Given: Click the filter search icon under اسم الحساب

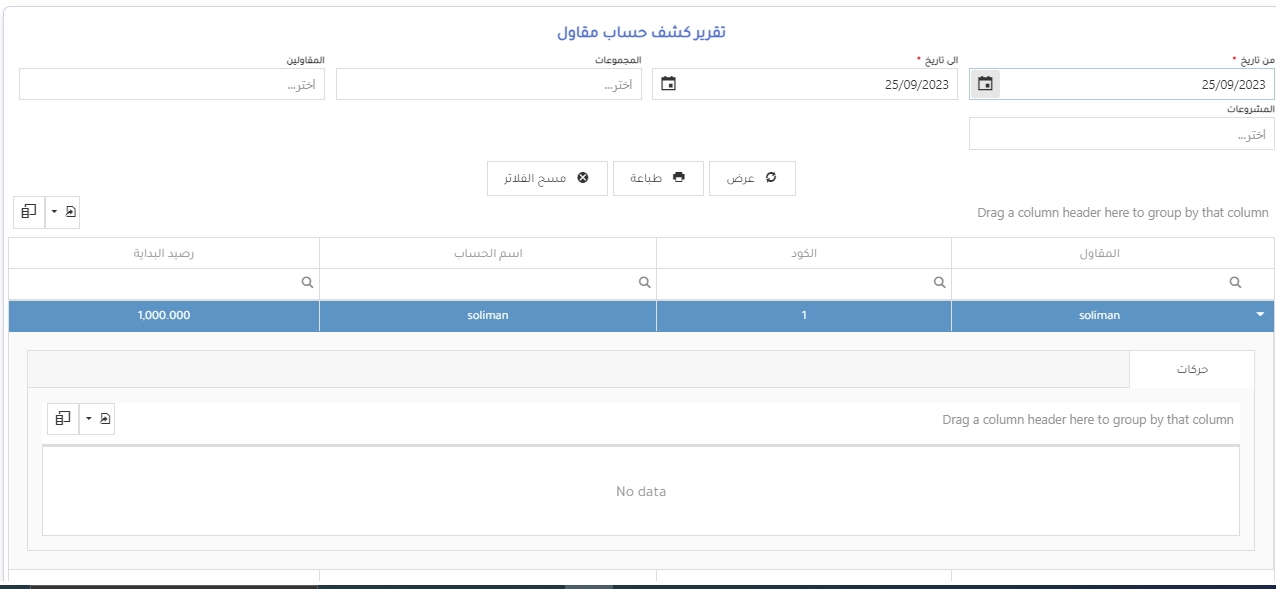Looking at the screenshot, I should coord(644,283).
